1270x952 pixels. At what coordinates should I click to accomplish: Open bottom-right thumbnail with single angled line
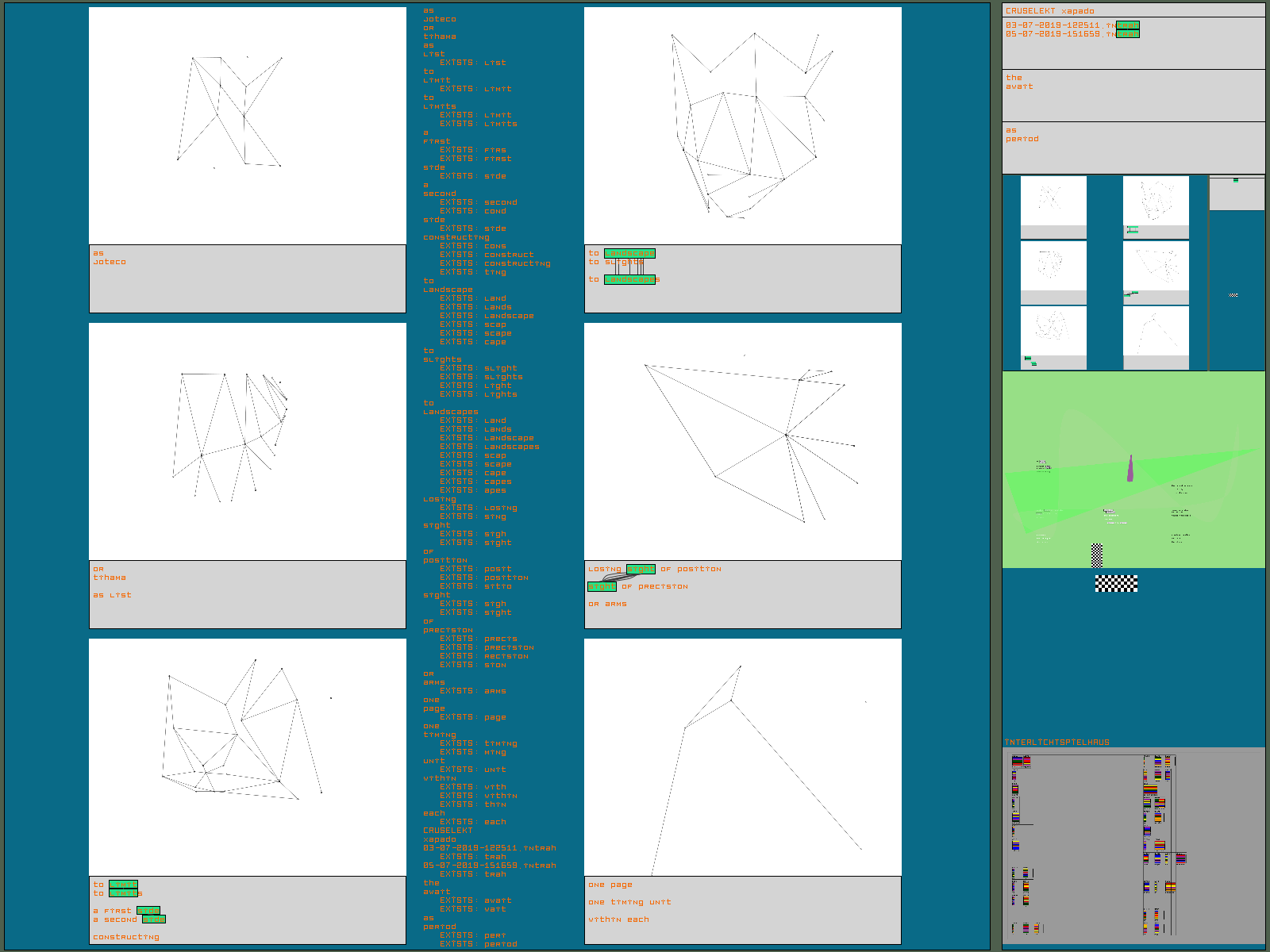pyautogui.click(x=1156, y=332)
